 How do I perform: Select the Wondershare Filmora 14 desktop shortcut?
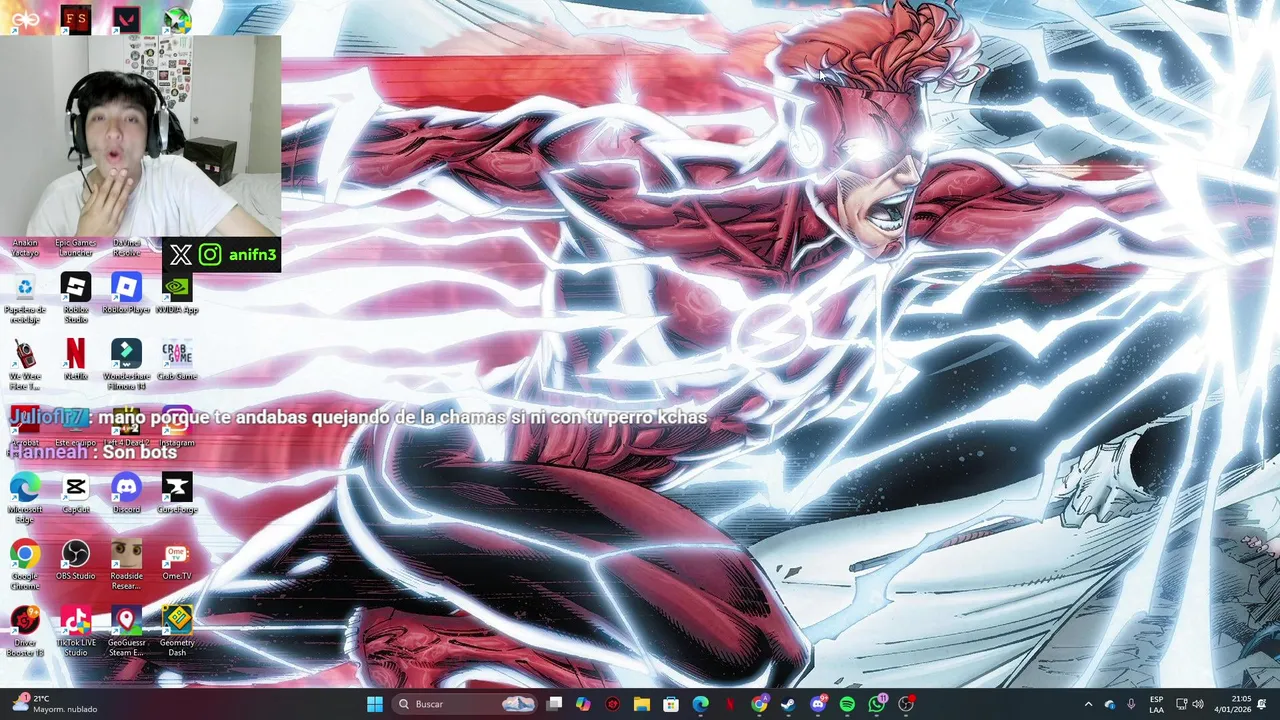click(x=126, y=364)
